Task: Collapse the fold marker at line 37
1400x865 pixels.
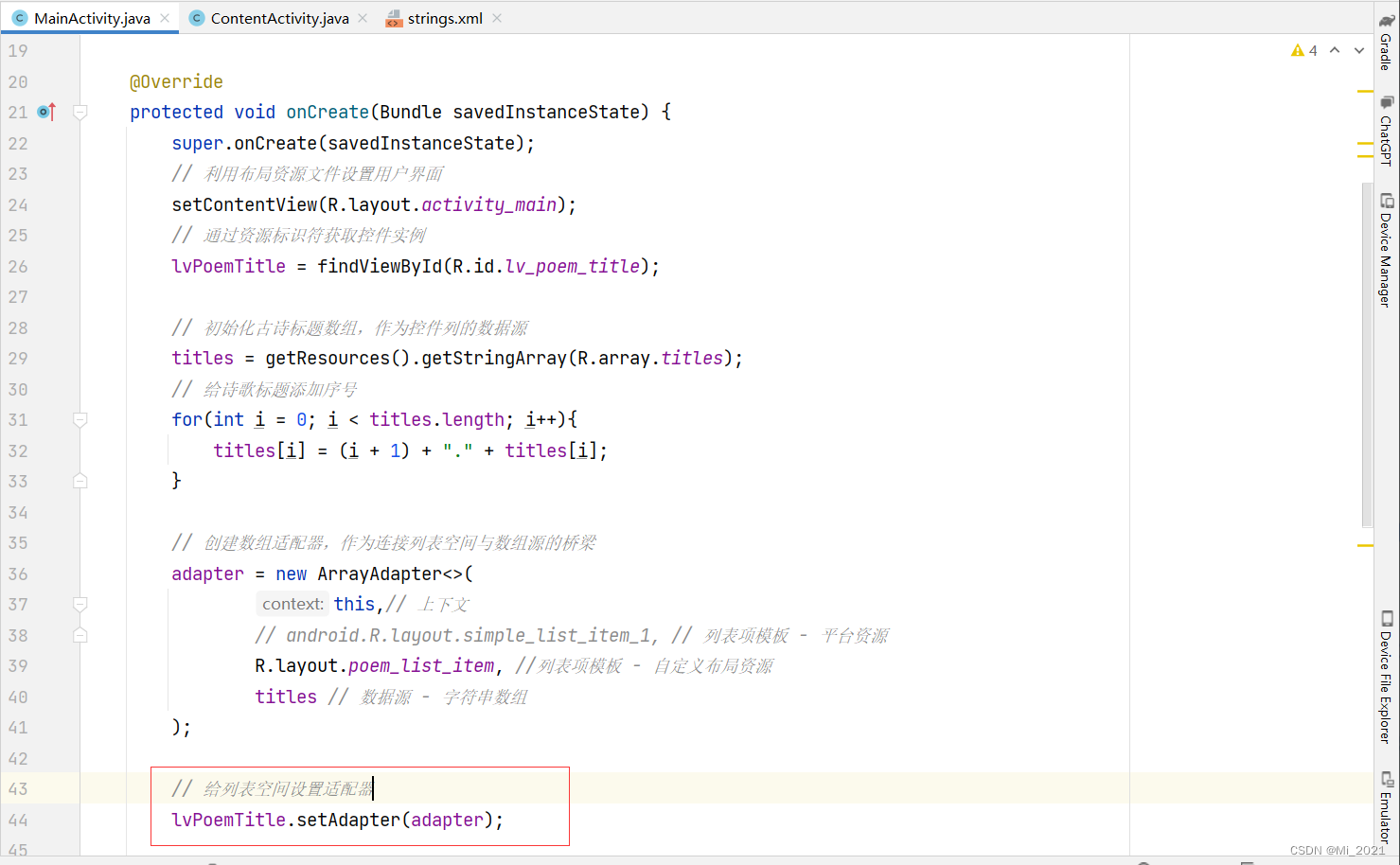Action: pyautogui.click(x=80, y=604)
